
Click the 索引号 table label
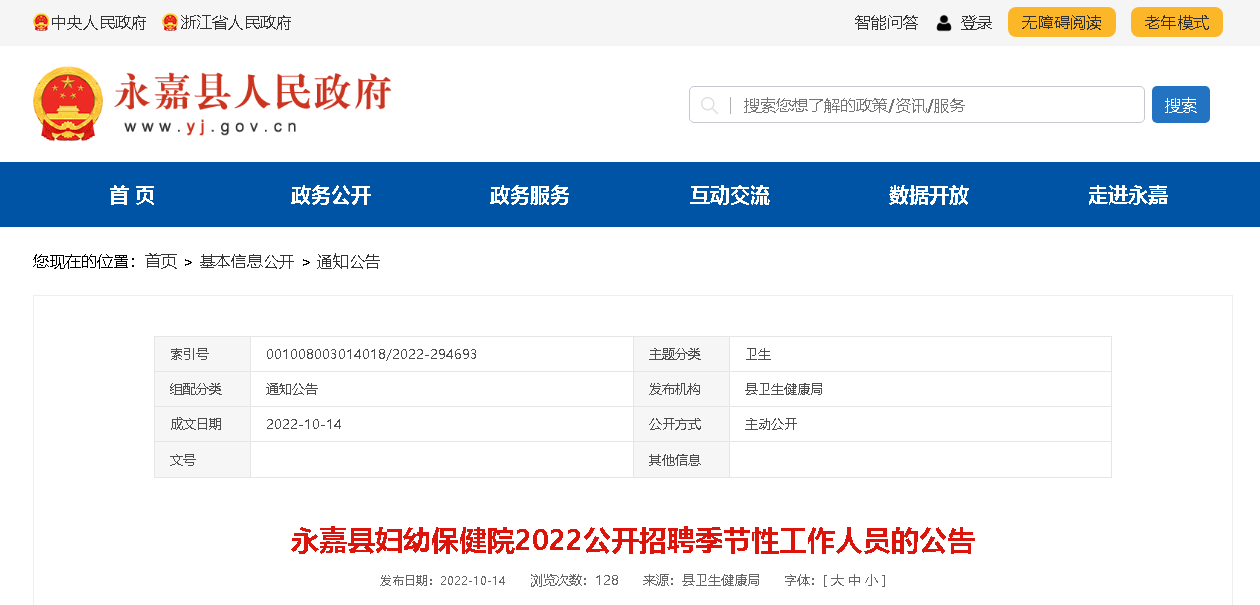click(189, 354)
